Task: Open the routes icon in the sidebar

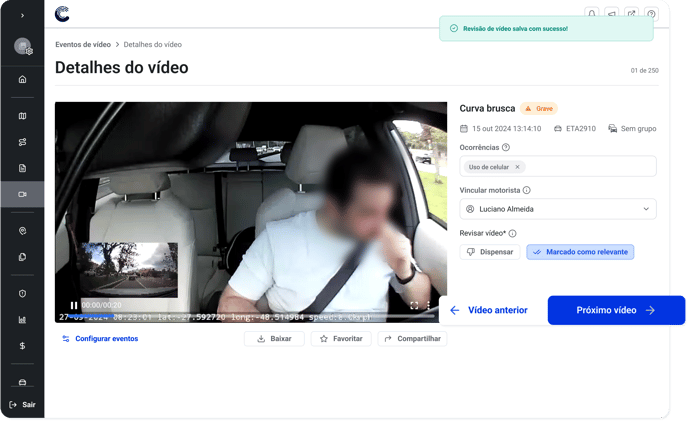Action: [22, 142]
